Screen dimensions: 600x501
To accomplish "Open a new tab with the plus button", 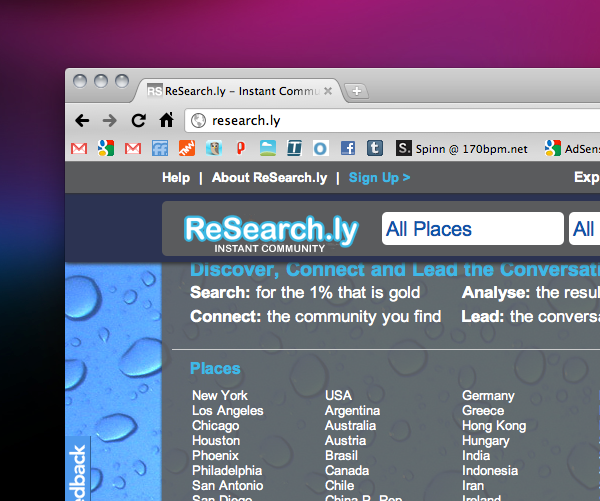I will click(357, 91).
